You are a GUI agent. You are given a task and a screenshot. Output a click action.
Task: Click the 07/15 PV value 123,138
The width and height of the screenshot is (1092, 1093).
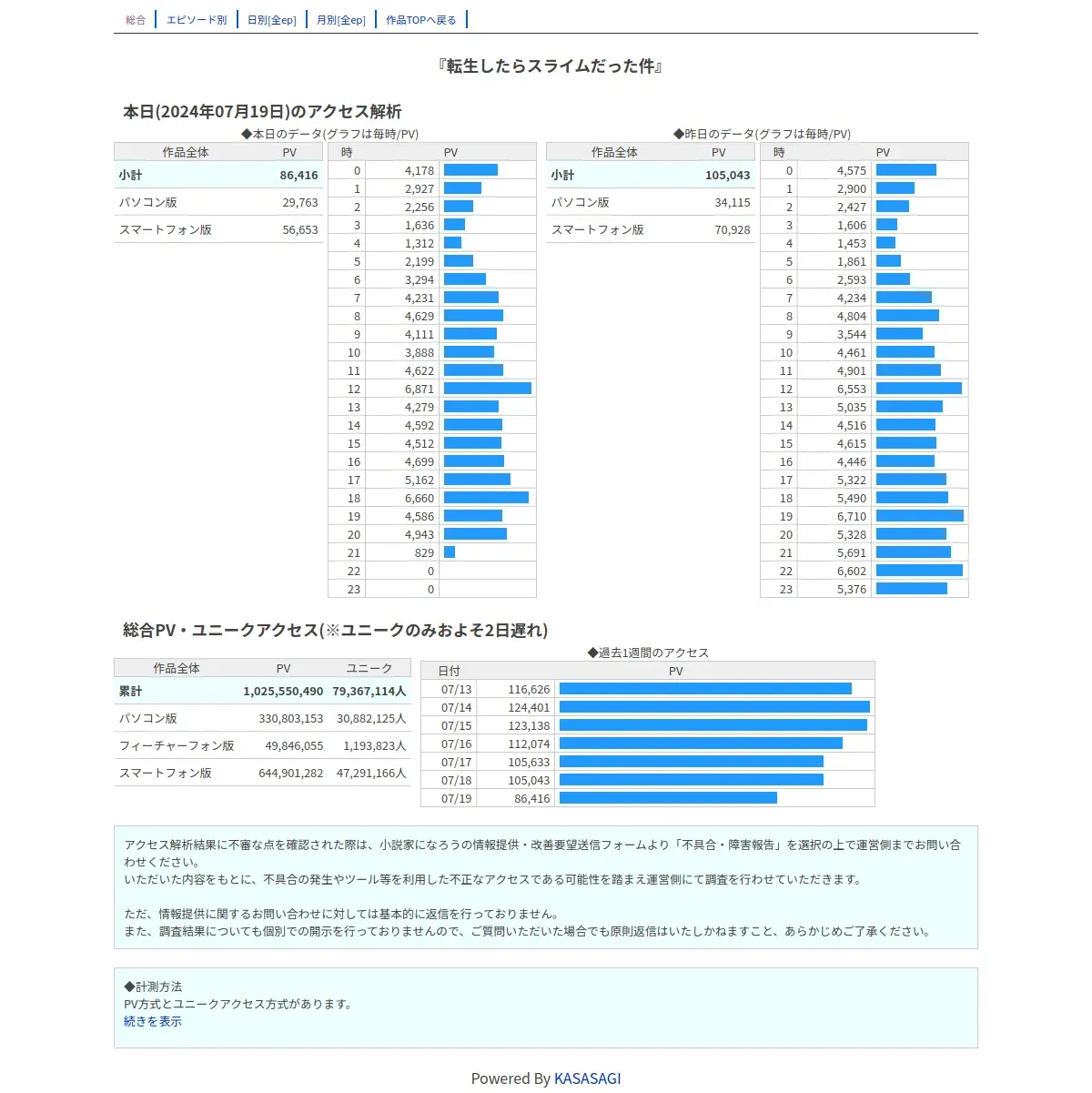(530, 726)
